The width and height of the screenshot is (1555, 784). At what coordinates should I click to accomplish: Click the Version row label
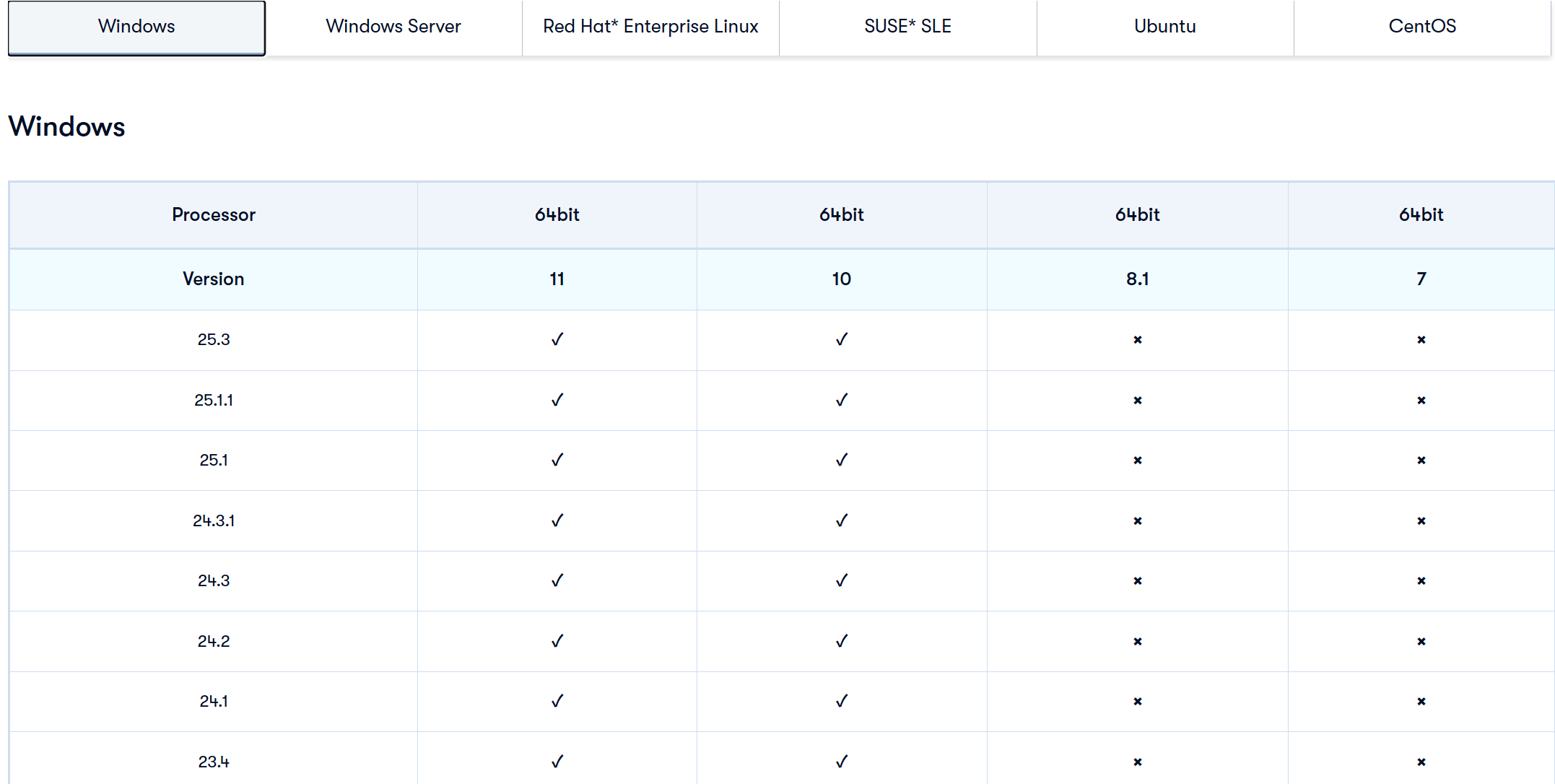tap(214, 279)
